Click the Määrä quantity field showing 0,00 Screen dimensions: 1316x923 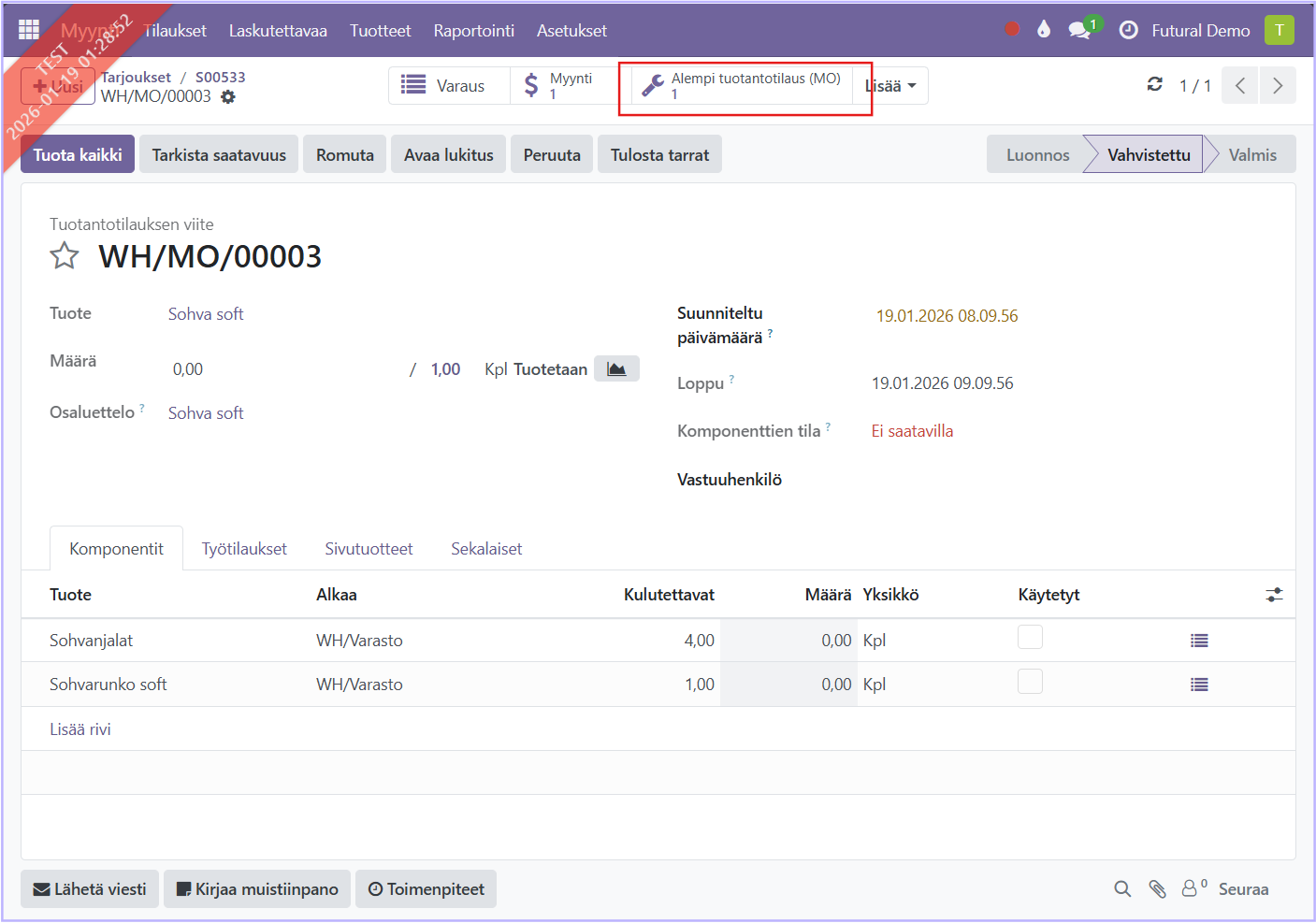tap(281, 369)
